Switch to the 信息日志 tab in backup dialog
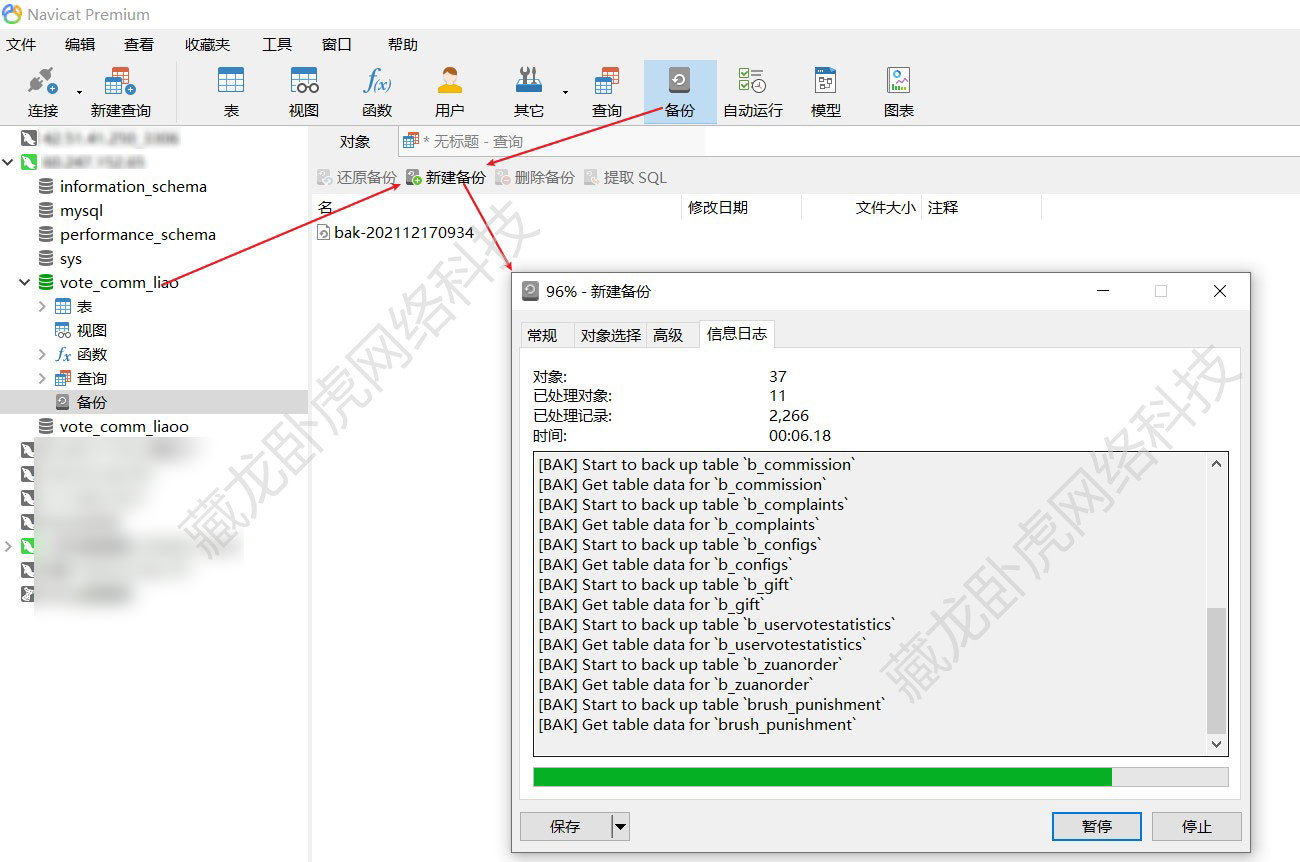Image resolution: width=1300 pixels, height=862 pixels. [x=737, y=334]
